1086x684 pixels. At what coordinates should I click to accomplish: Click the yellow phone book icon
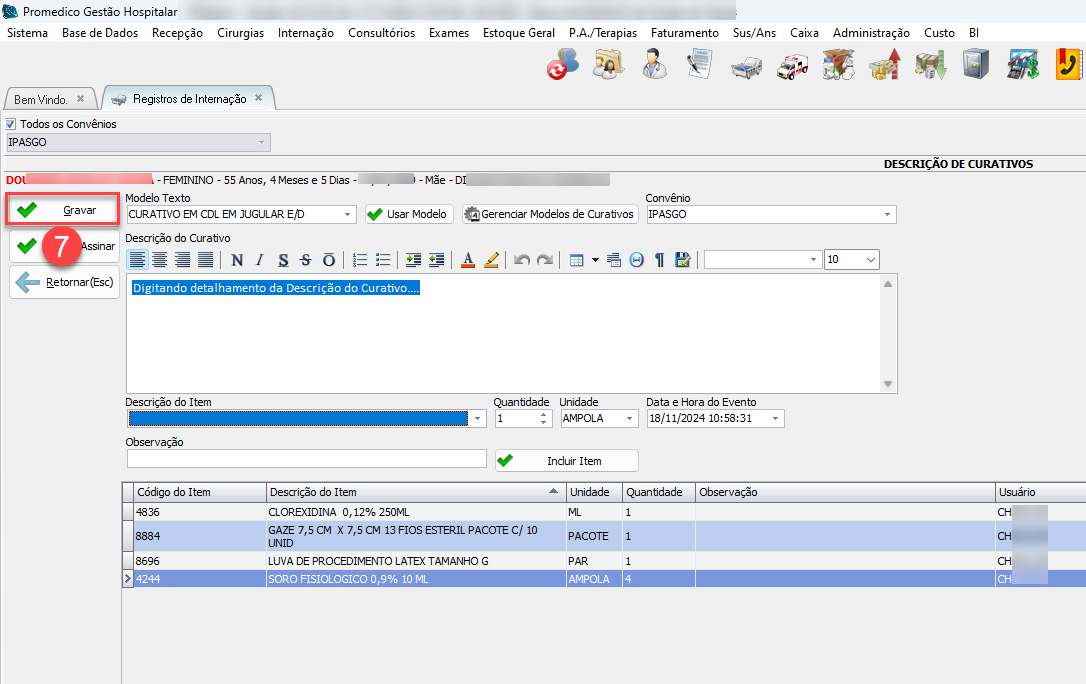1069,65
